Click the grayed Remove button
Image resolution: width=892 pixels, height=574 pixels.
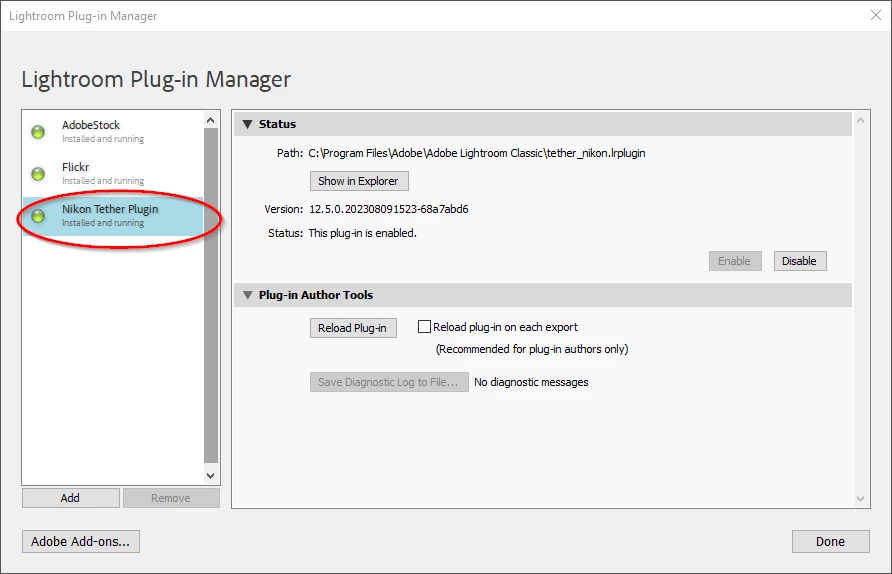tap(171, 498)
